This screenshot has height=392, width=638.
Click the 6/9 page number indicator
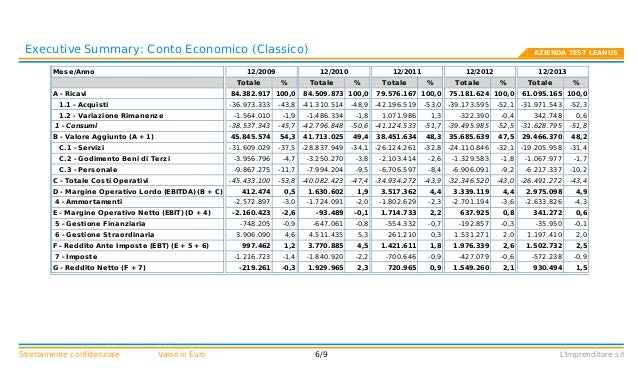point(321,354)
